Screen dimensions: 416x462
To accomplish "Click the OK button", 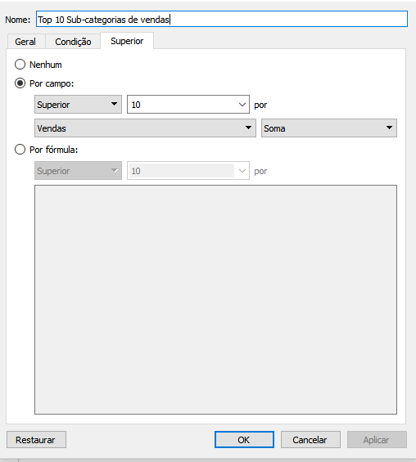I will pos(244,440).
